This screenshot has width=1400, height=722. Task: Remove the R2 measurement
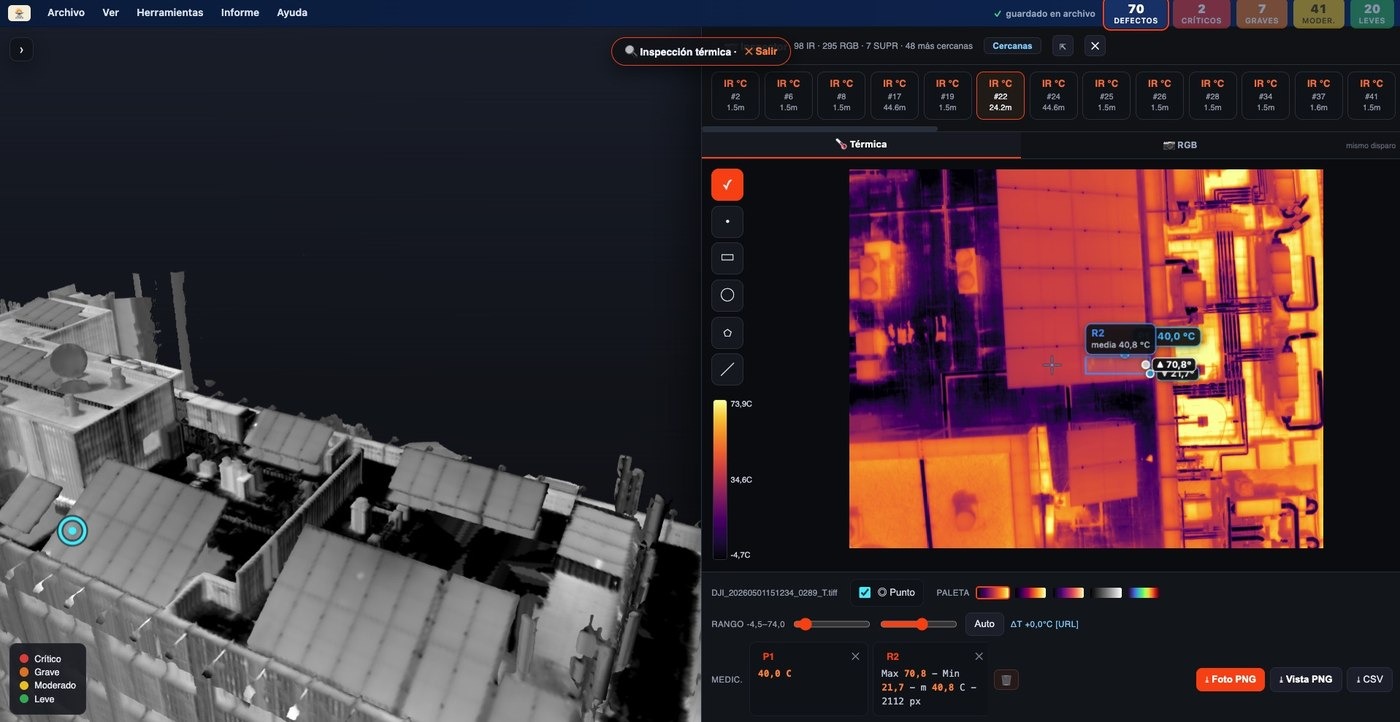tap(979, 656)
